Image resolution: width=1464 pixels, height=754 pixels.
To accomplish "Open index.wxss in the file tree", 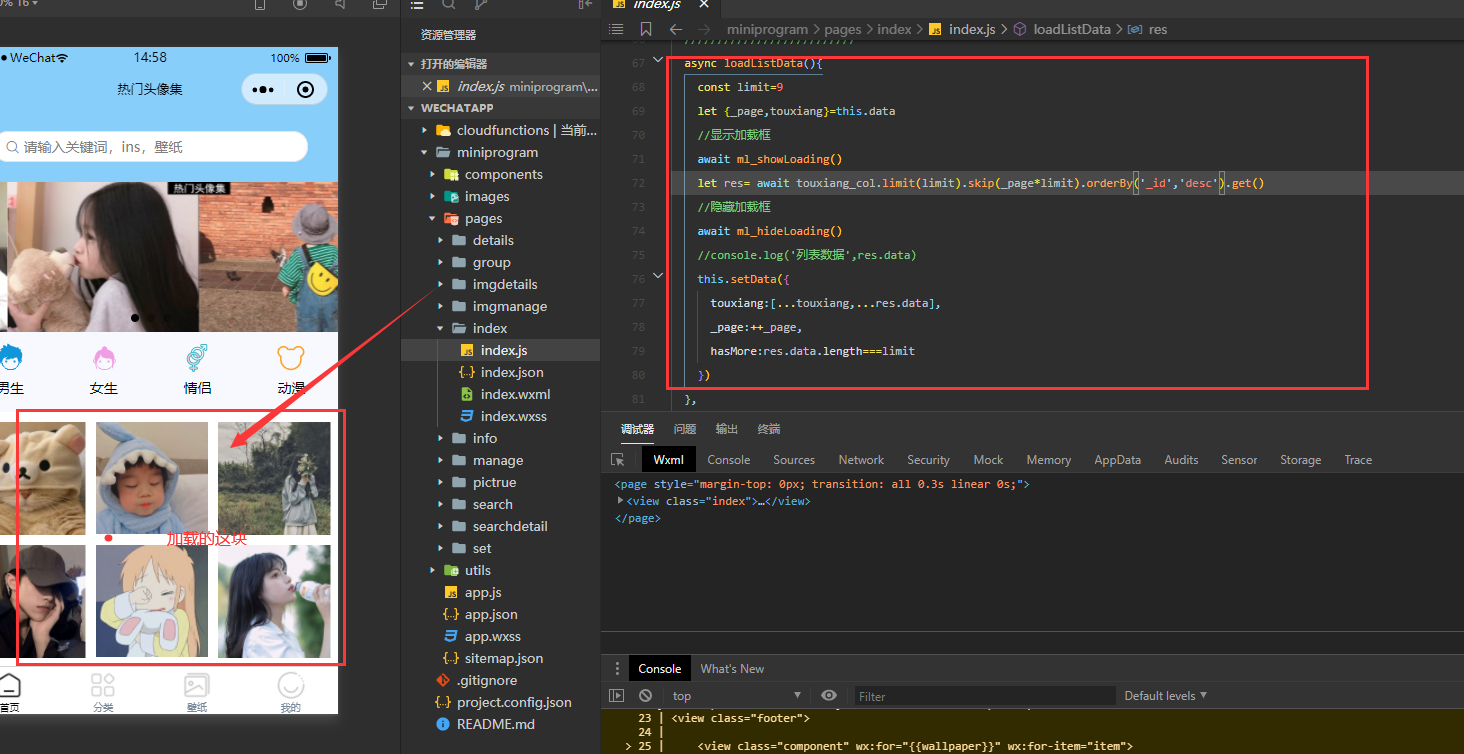I will [x=513, y=417].
